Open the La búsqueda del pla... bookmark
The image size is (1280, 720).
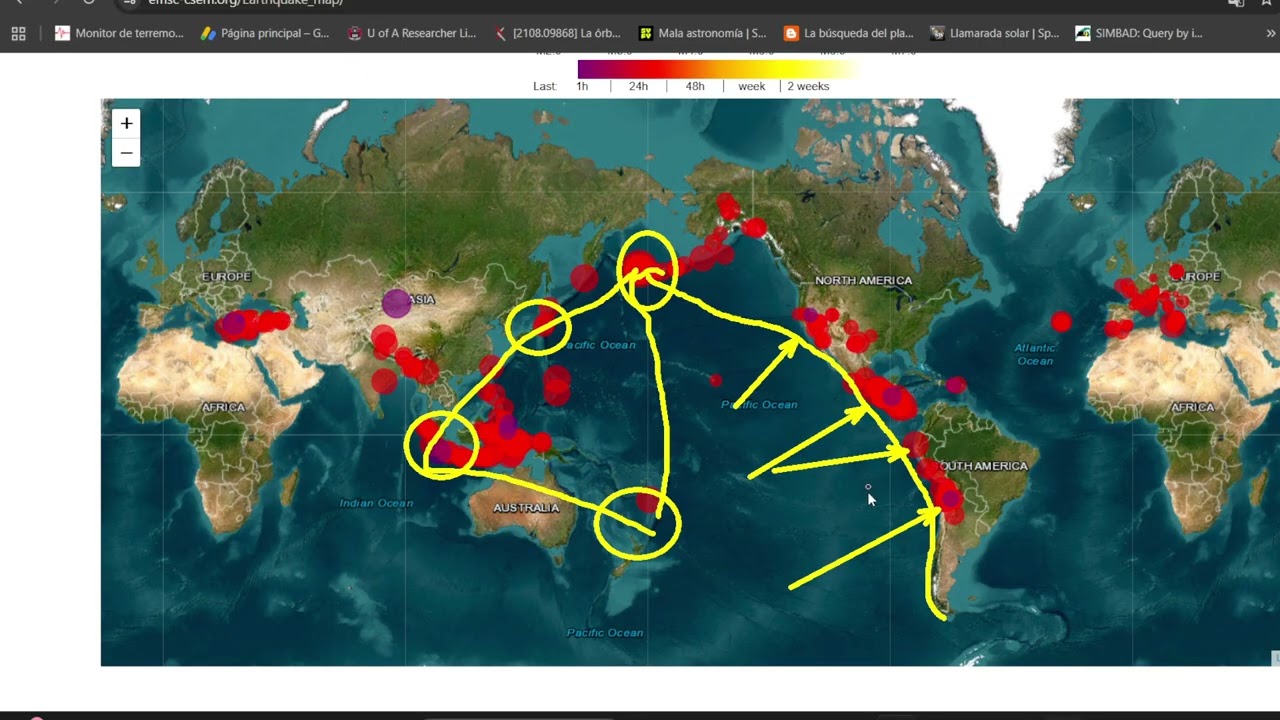coord(849,33)
